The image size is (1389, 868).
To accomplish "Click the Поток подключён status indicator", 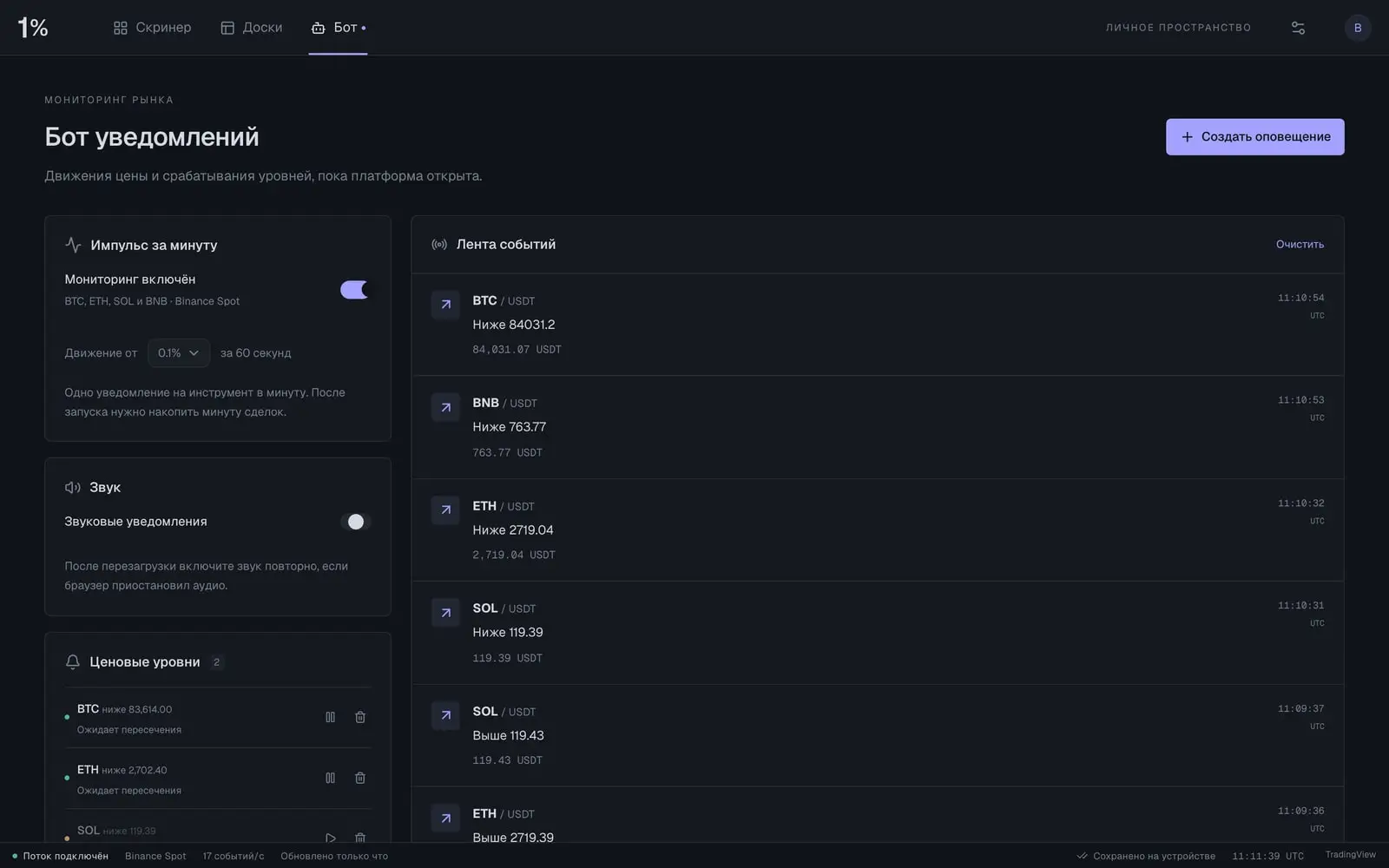I will 60,856.
